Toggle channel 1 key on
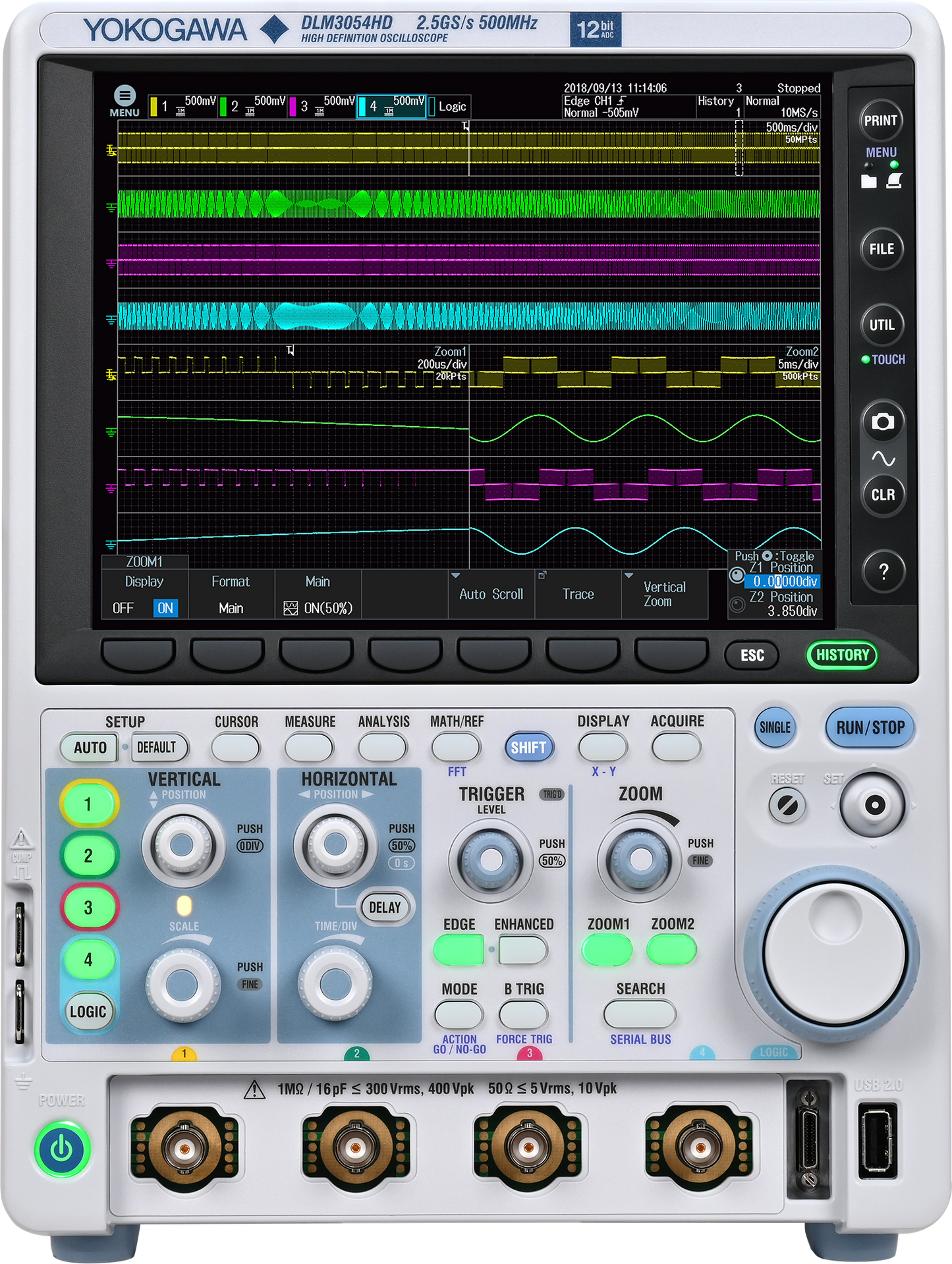This screenshot has width=952, height=1264. point(88,804)
